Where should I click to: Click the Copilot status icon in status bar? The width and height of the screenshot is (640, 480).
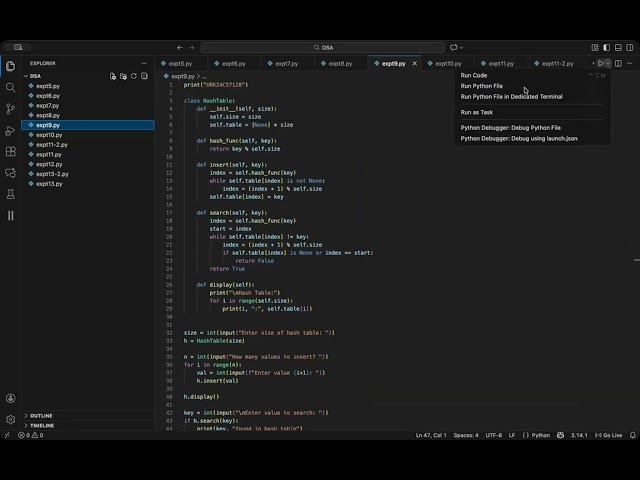coord(560,435)
